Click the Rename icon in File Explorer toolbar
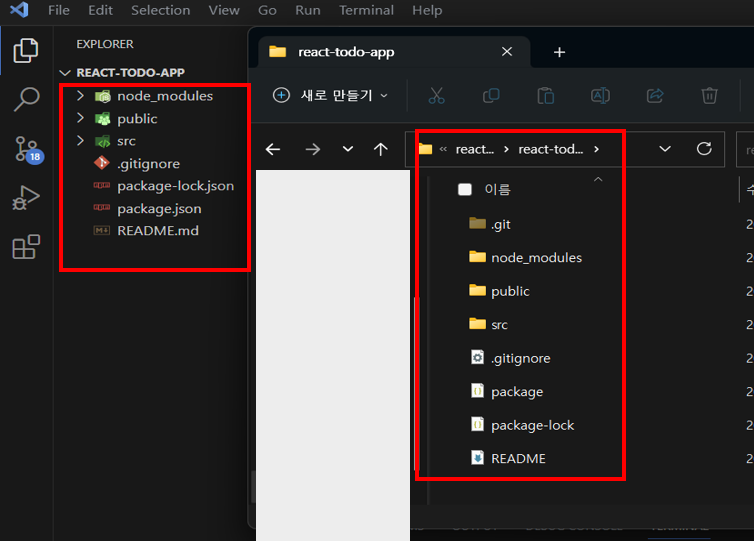 point(600,96)
